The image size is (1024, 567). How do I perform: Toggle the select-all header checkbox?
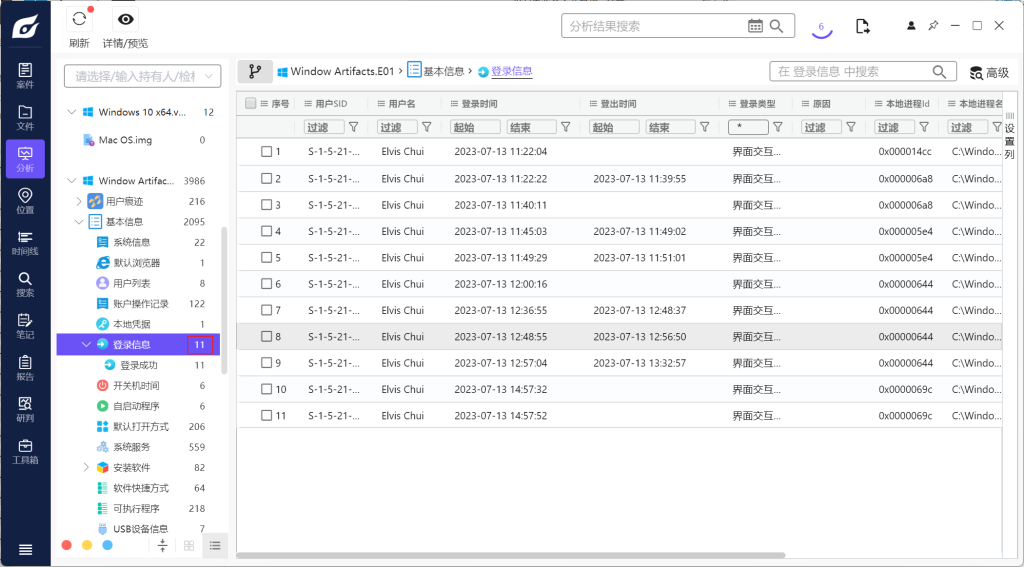(x=251, y=103)
